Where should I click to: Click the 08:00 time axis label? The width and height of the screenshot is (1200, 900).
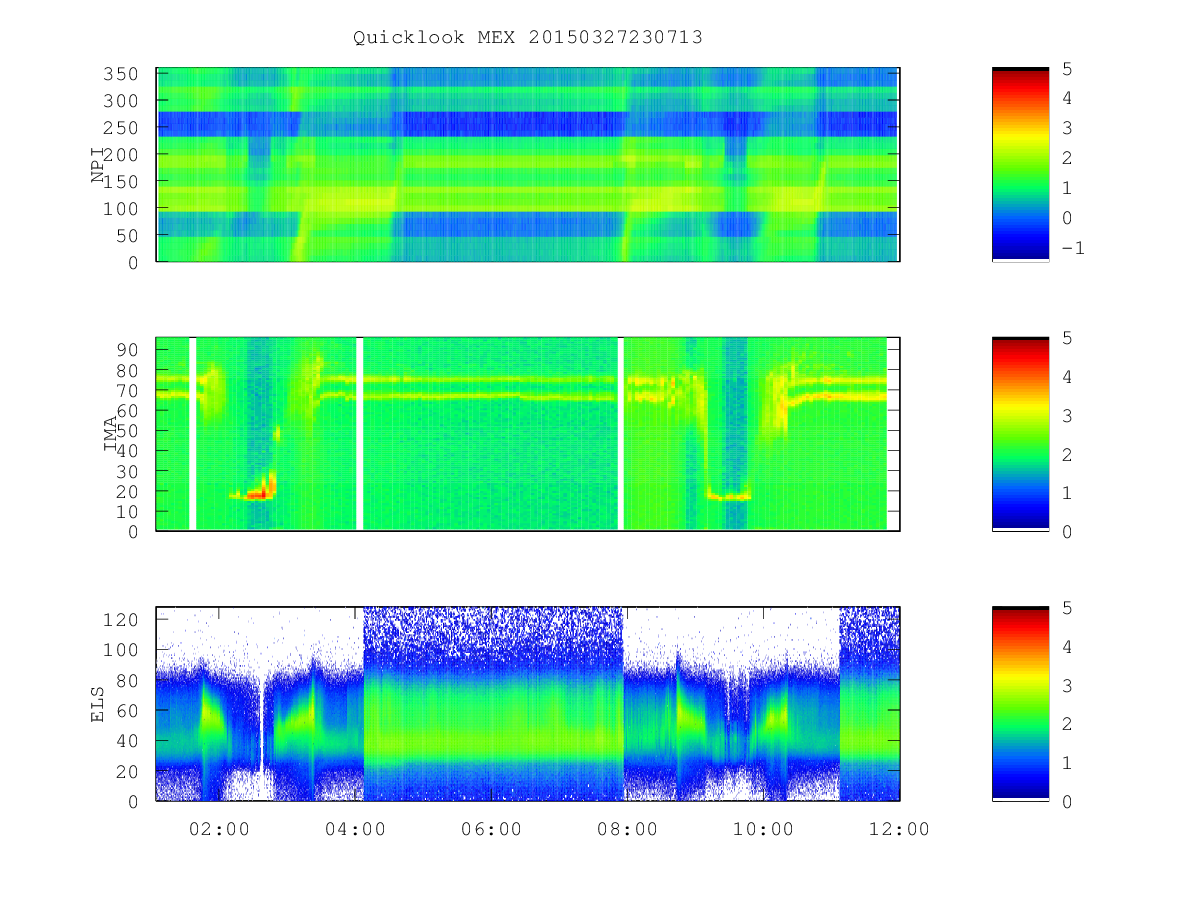coord(627,829)
